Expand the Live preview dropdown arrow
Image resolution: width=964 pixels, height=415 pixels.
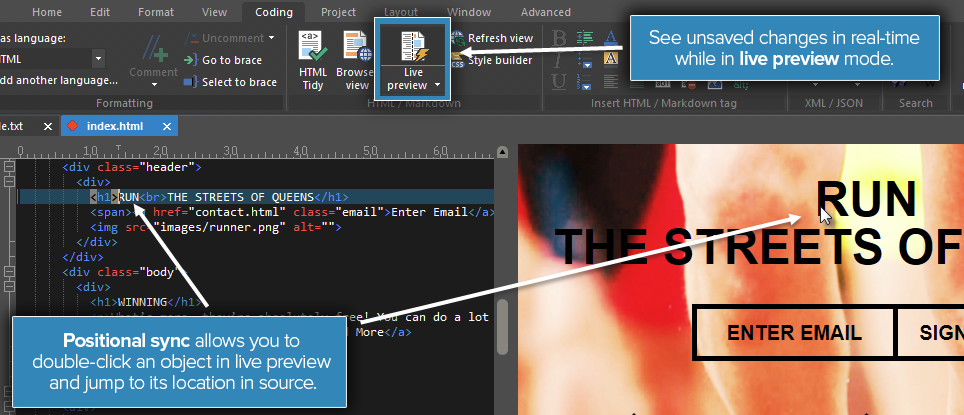438,85
